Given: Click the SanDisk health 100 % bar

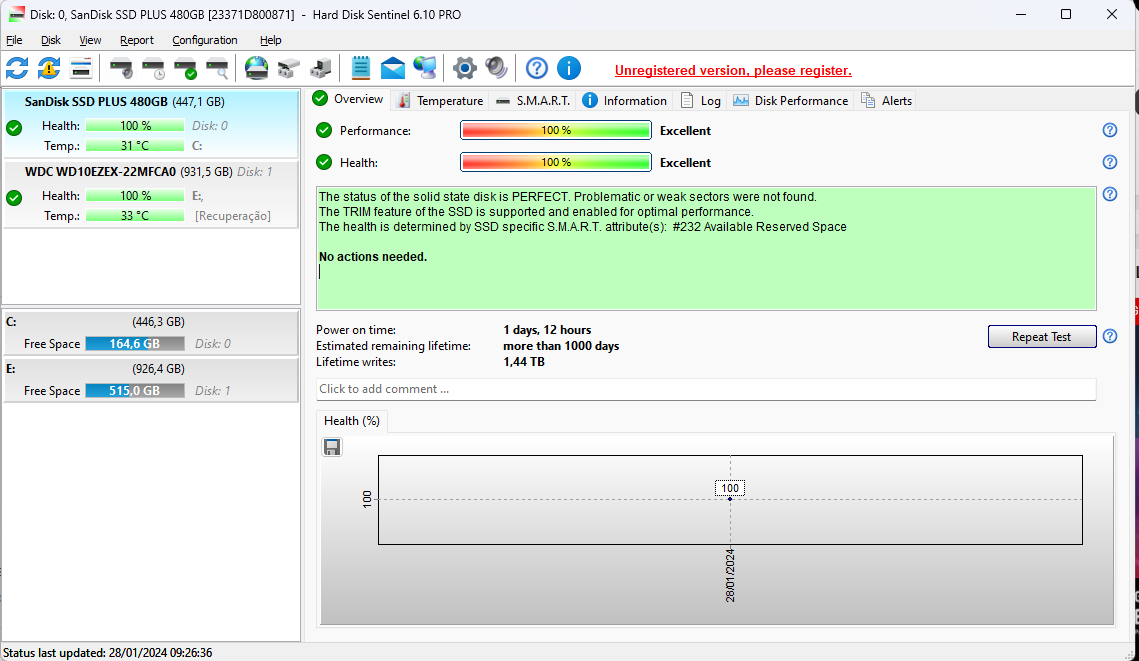Looking at the screenshot, I should point(134,126).
